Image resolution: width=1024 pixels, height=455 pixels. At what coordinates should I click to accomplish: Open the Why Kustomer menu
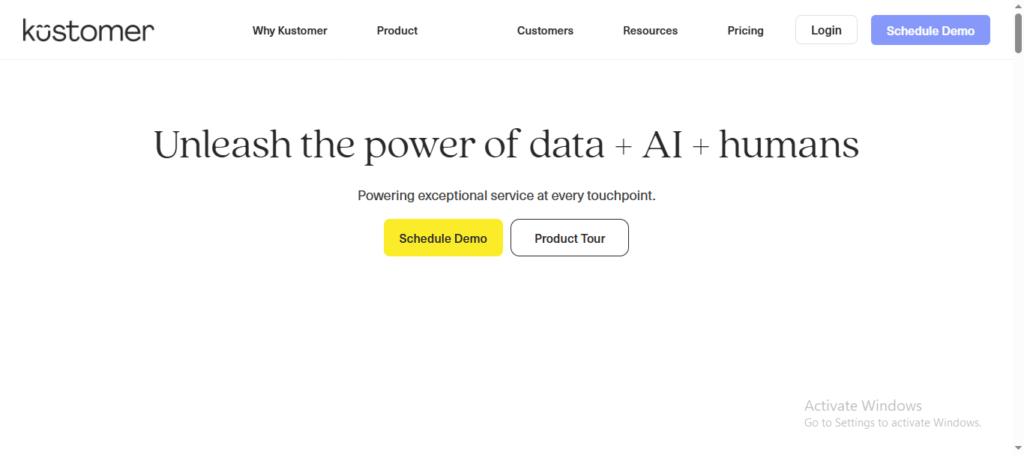point(289,31)
